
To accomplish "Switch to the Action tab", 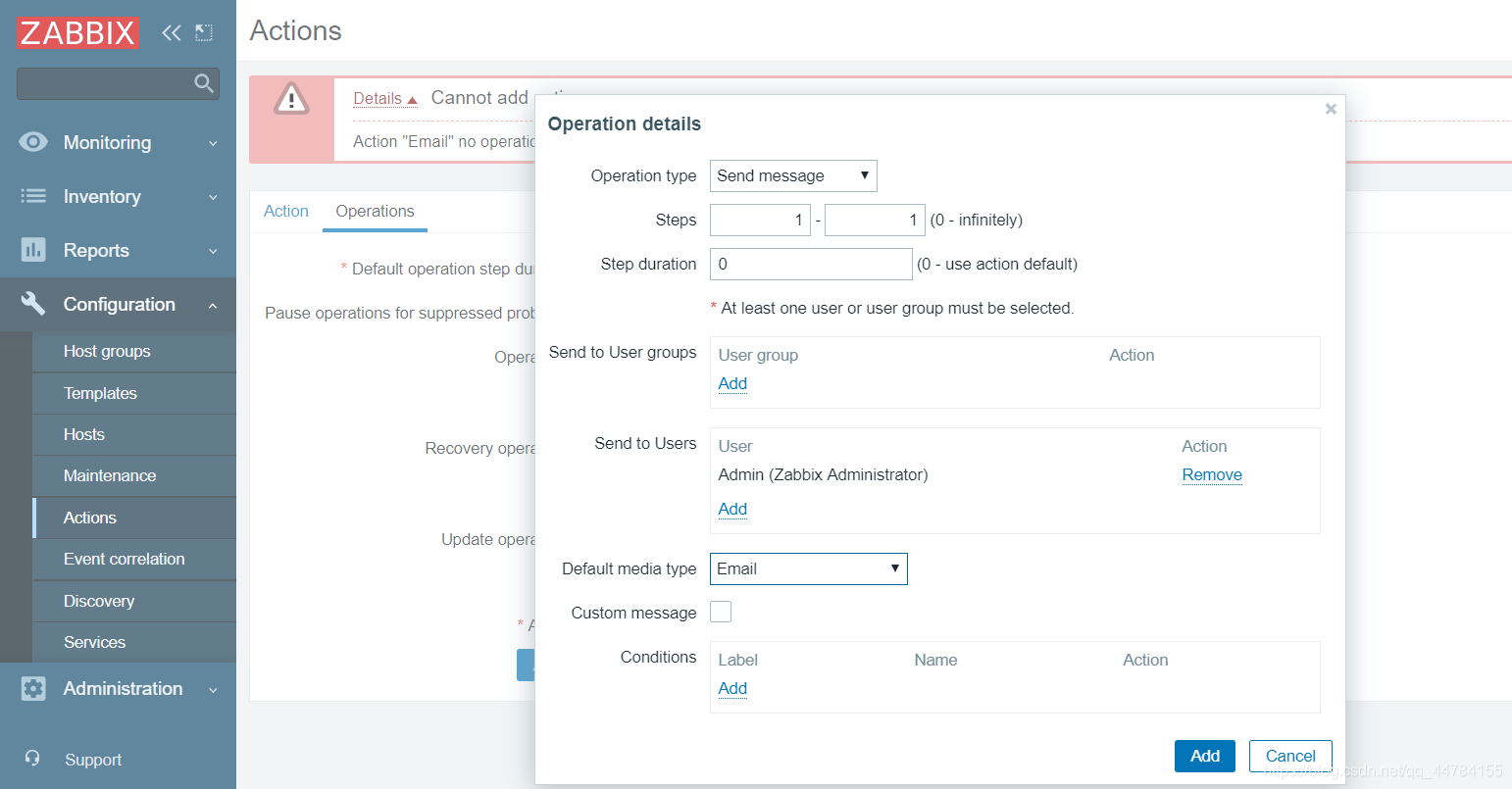I will click(286, 211).
